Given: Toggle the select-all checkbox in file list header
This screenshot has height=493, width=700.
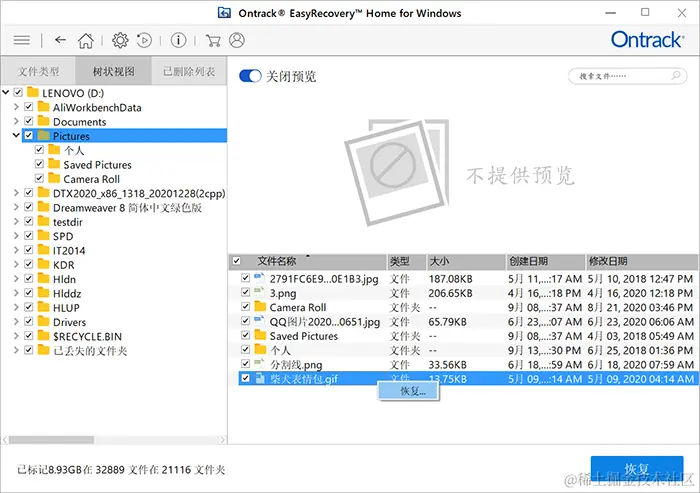Looking at the screenshot, I should [x=237, y=261].
